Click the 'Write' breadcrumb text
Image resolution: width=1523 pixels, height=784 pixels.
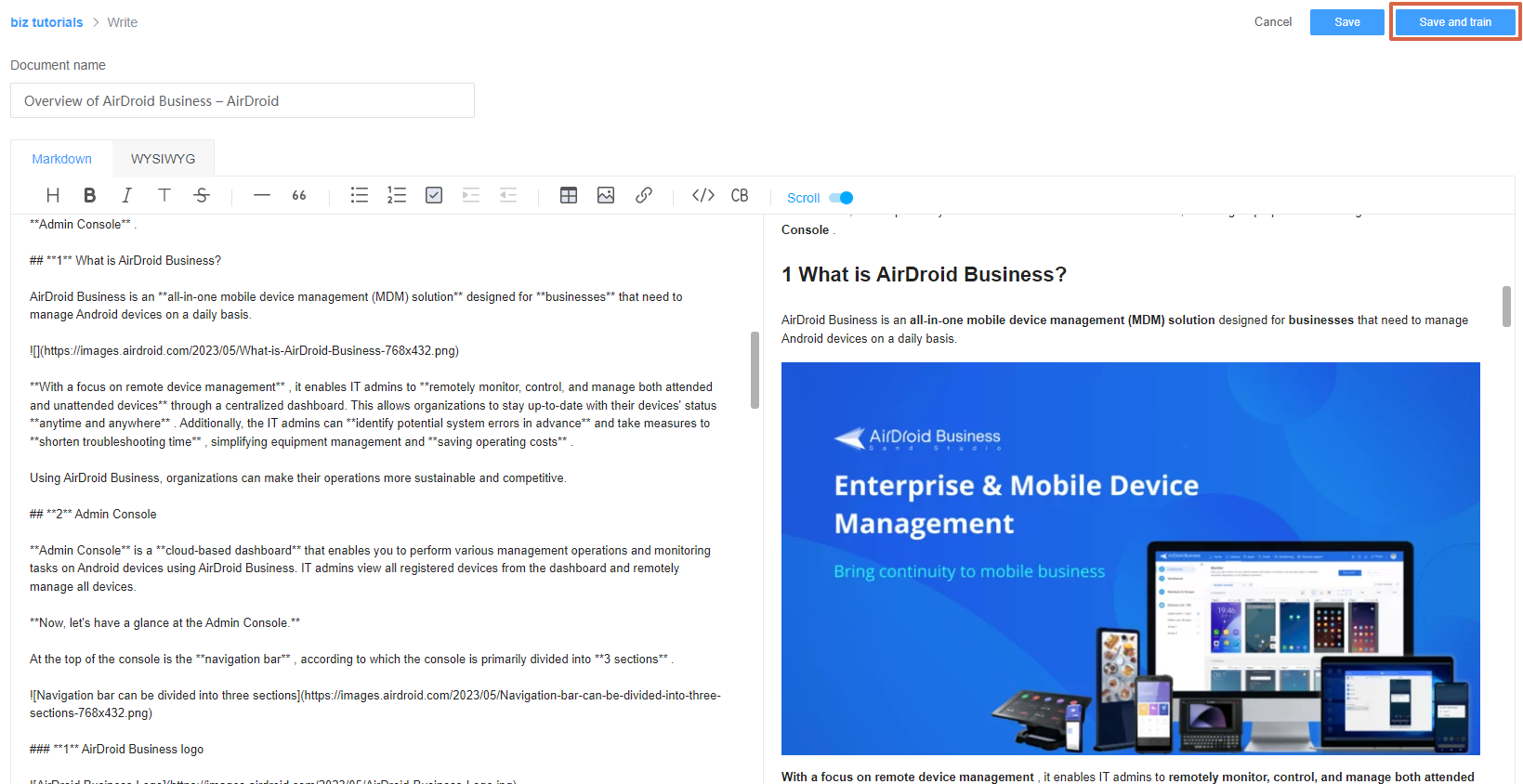[122, 22]
